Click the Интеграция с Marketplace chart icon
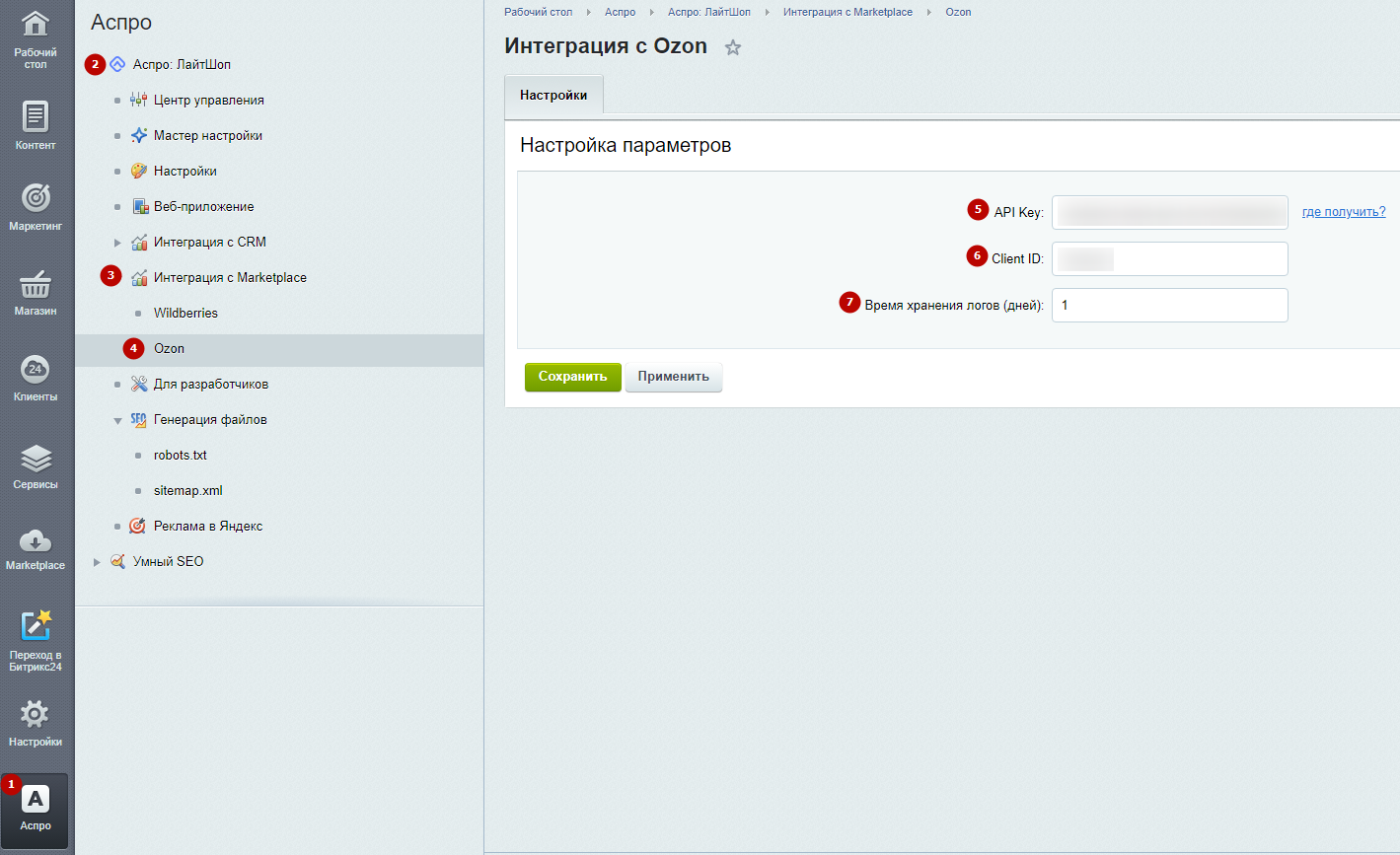 [x=138, y=278]
